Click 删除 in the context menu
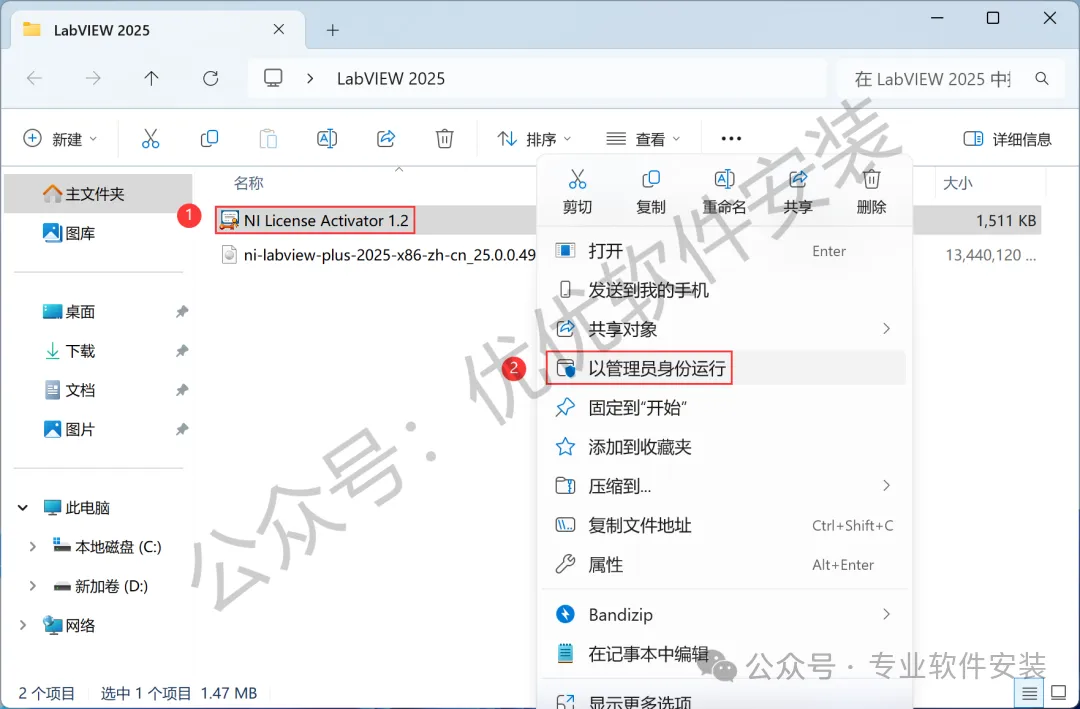Screen dimensions: 1080x709 click(x=871, y=192)
